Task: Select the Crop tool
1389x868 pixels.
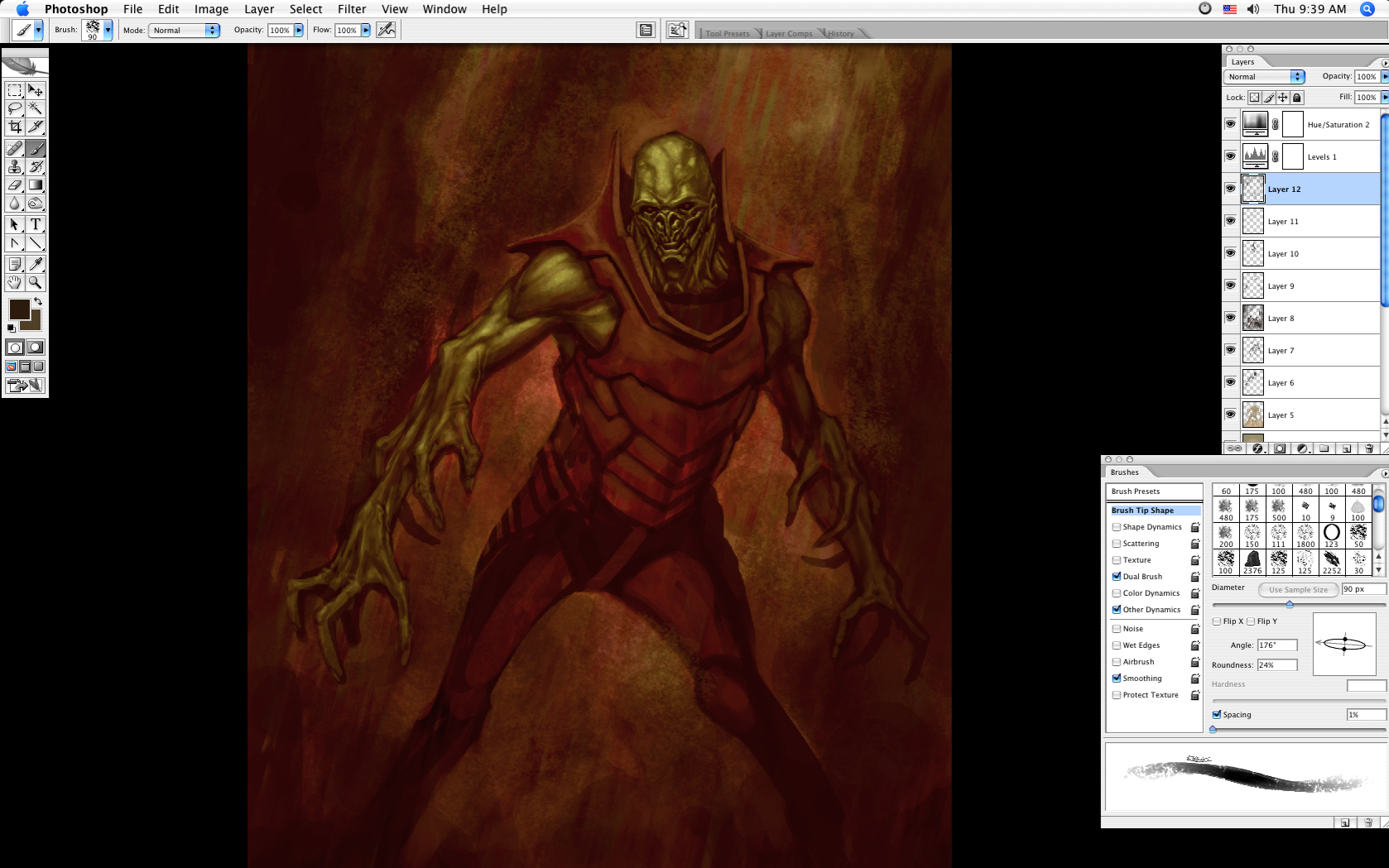Action: [x=15, y=127]
